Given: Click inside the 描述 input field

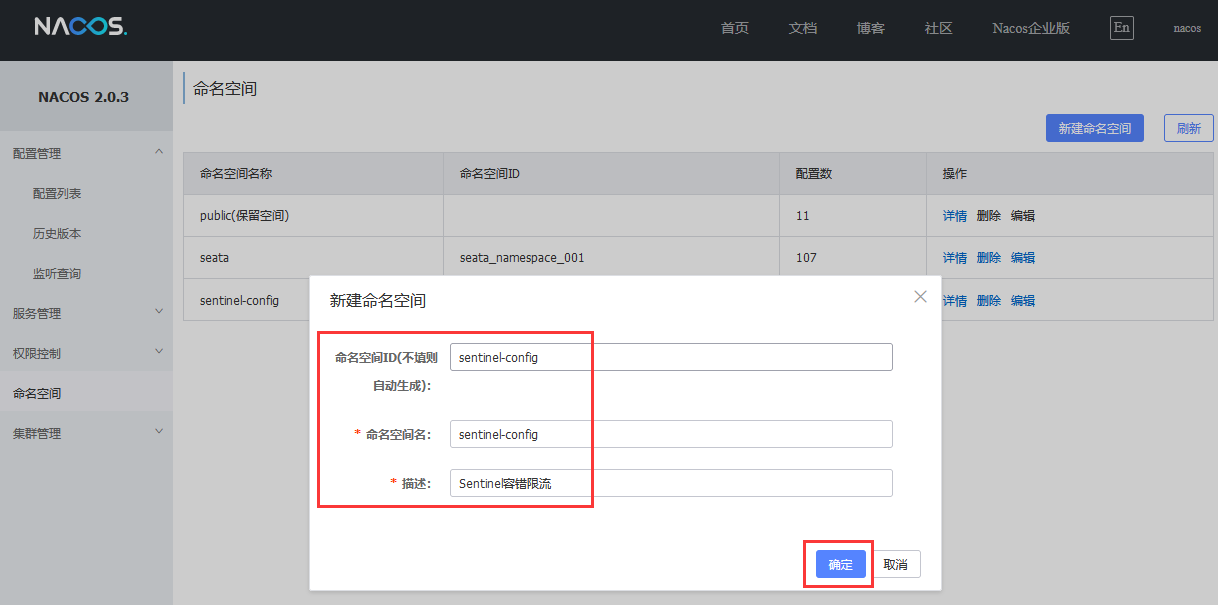Looking at the screenshot, I should coord(670,483).
